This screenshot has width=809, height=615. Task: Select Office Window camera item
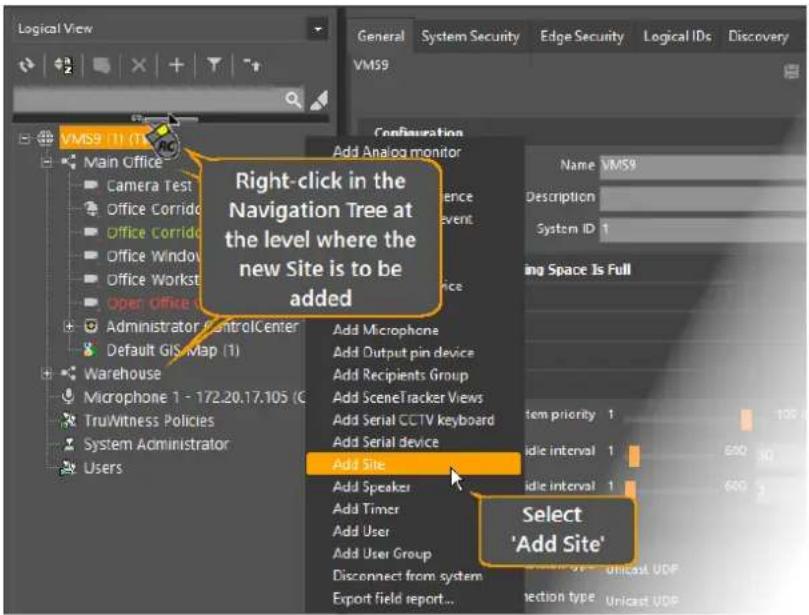[x=153, y=256]
